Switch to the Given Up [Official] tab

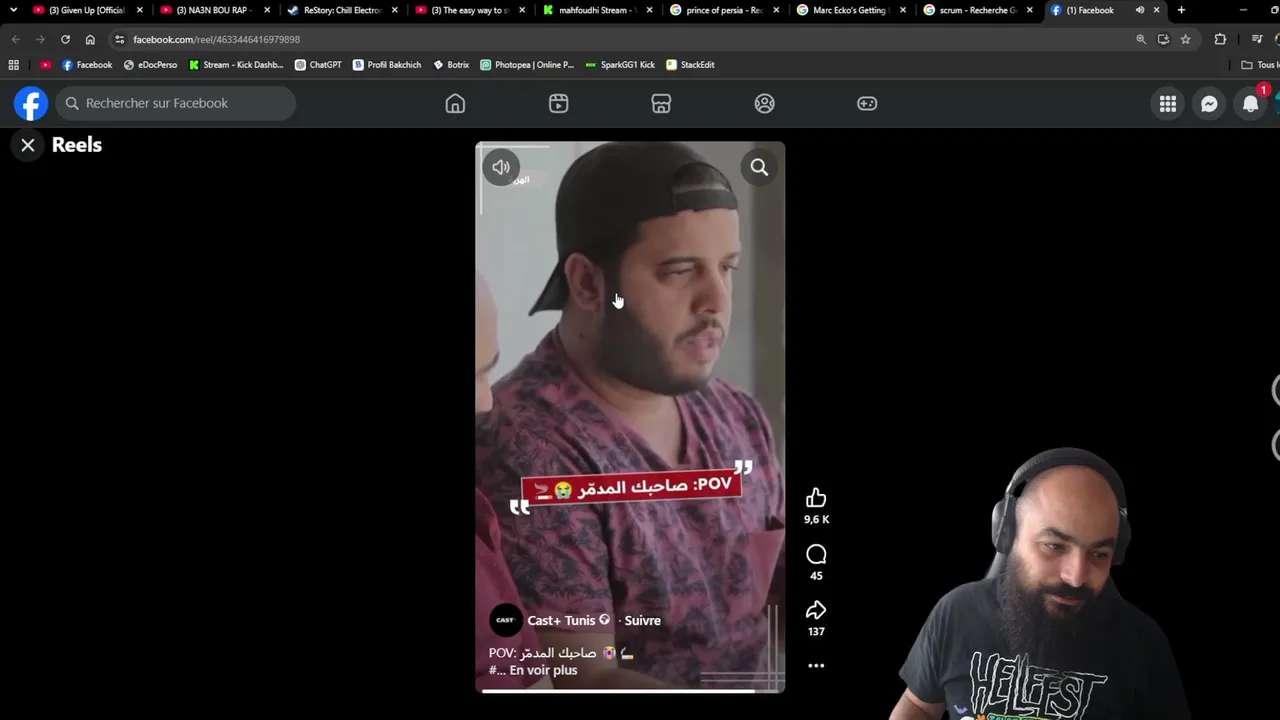pos(86,10)
